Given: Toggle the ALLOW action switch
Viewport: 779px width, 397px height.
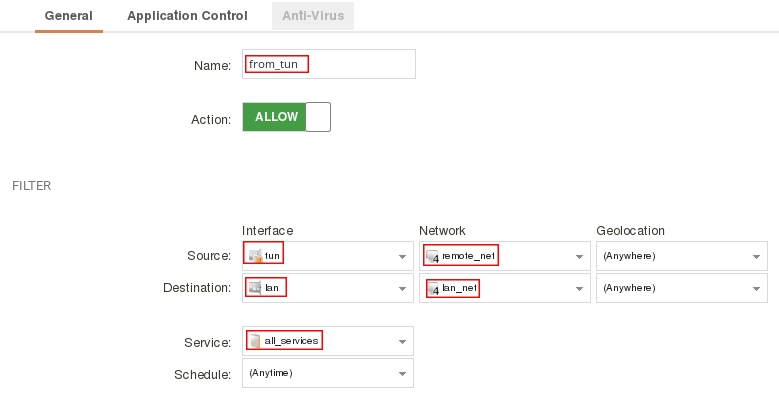Looking at the screenshot, I should pos(287,117).
